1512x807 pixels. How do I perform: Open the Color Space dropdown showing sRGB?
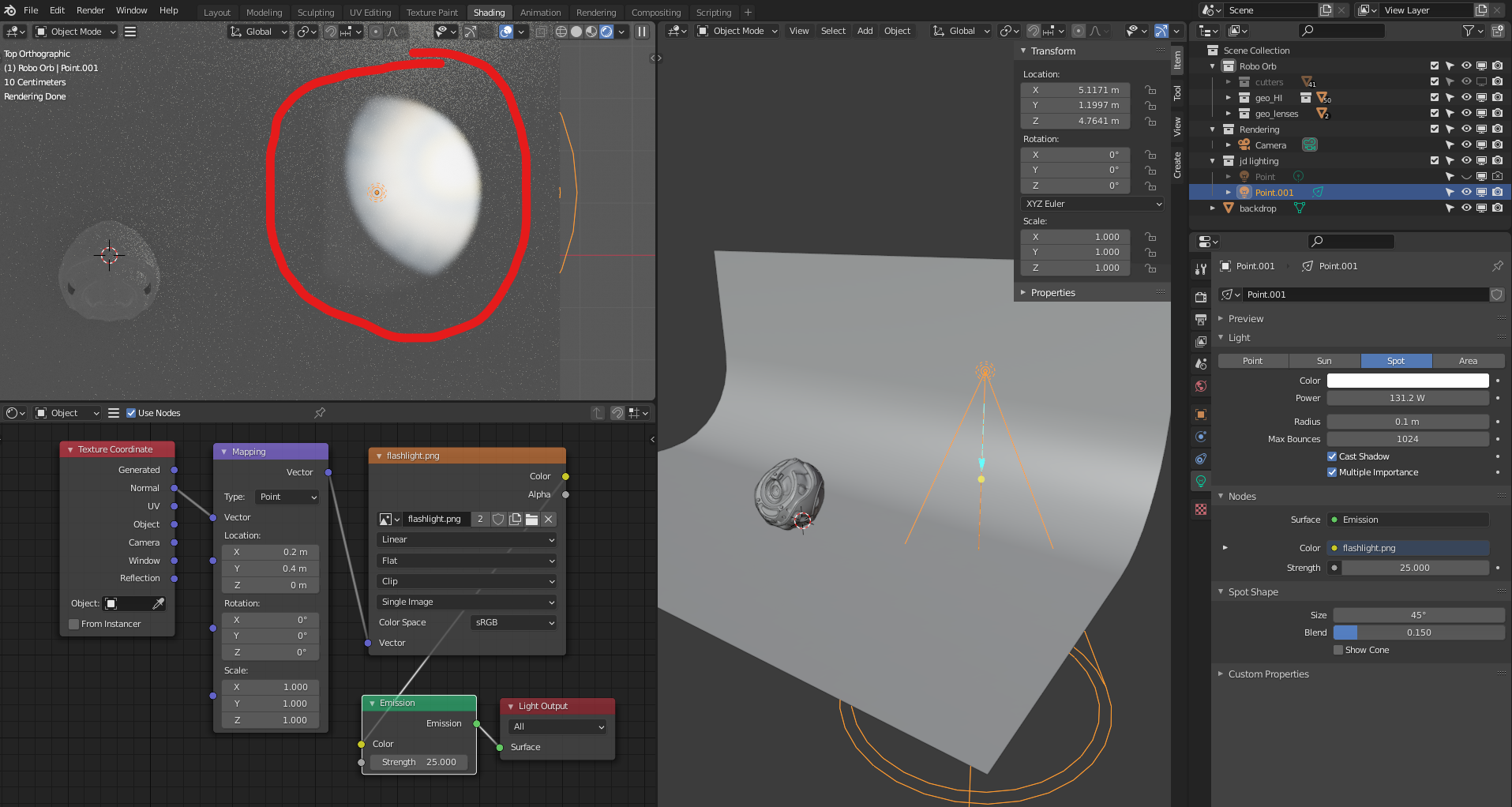(x=512, y=622)
